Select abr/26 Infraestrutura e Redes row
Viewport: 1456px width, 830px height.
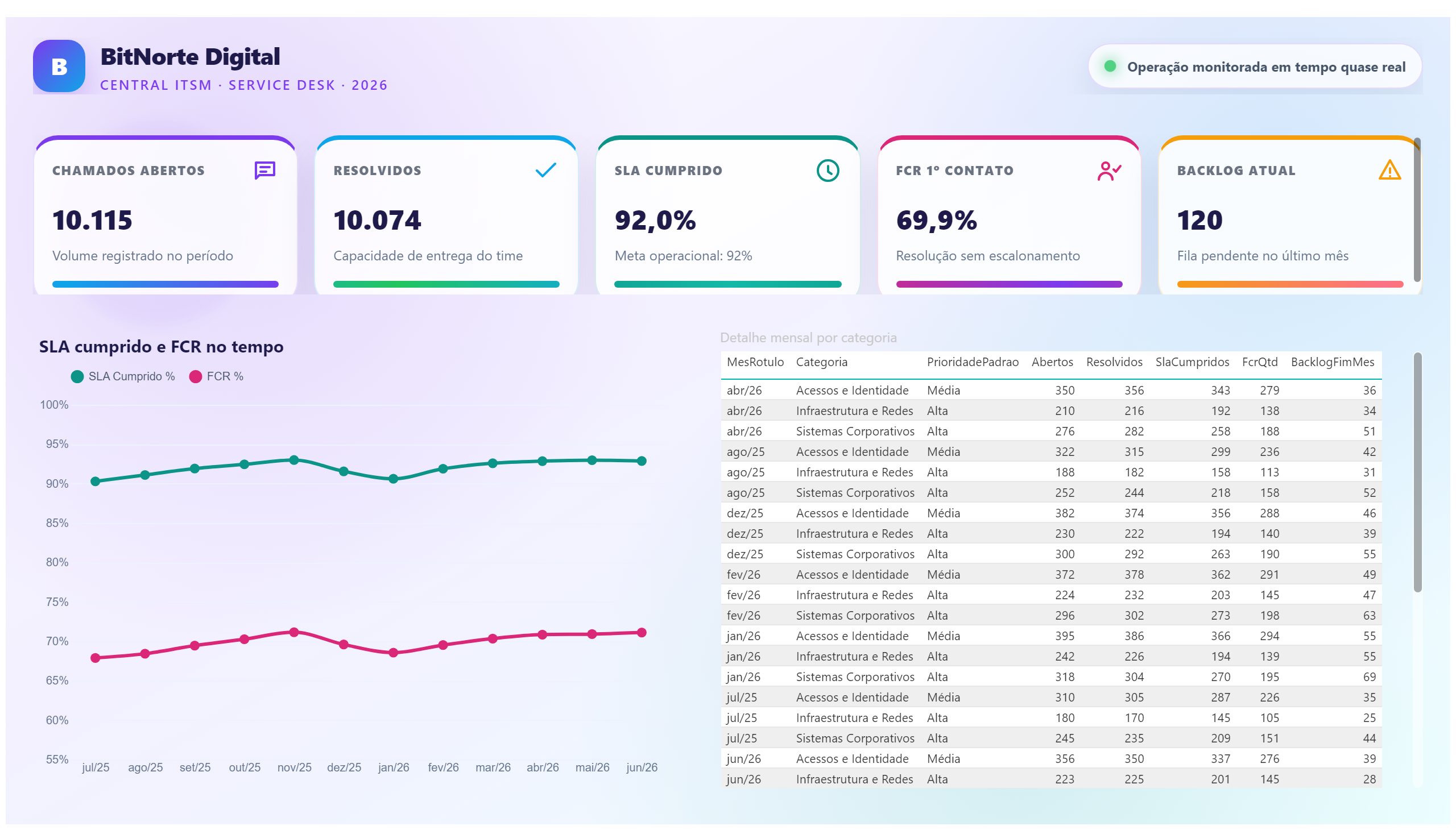pos(1050,410)
